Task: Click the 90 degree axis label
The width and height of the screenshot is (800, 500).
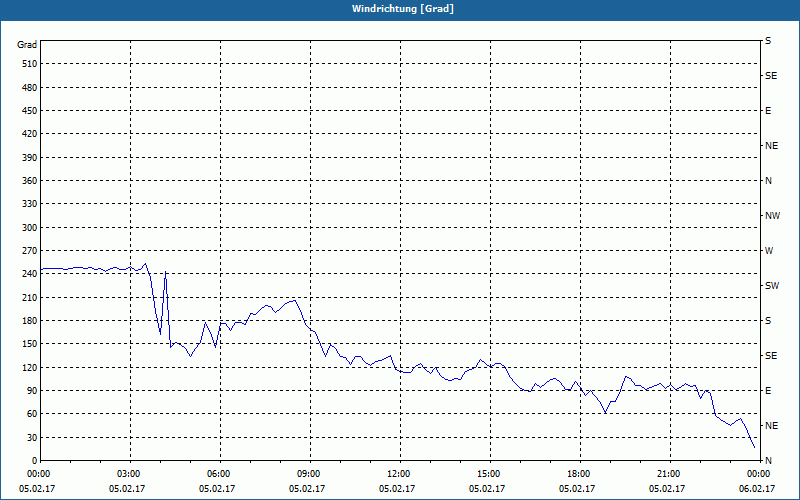Action: pyautogui.click(x=33, y=391)
